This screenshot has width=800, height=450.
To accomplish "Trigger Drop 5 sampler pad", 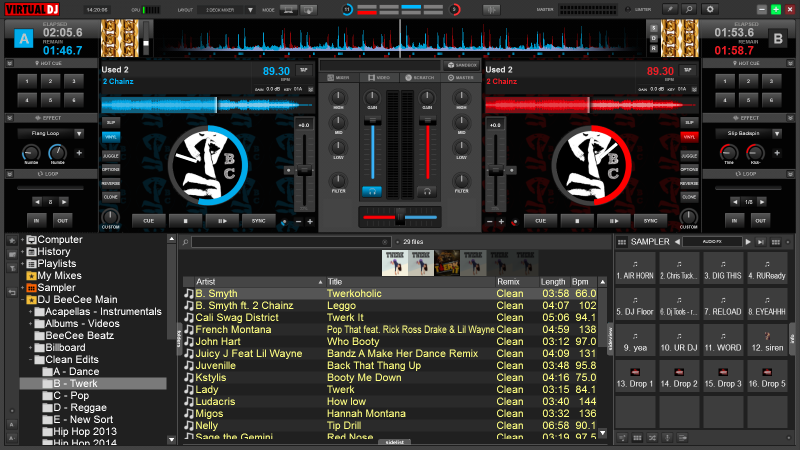I will (x=767, y=377).
